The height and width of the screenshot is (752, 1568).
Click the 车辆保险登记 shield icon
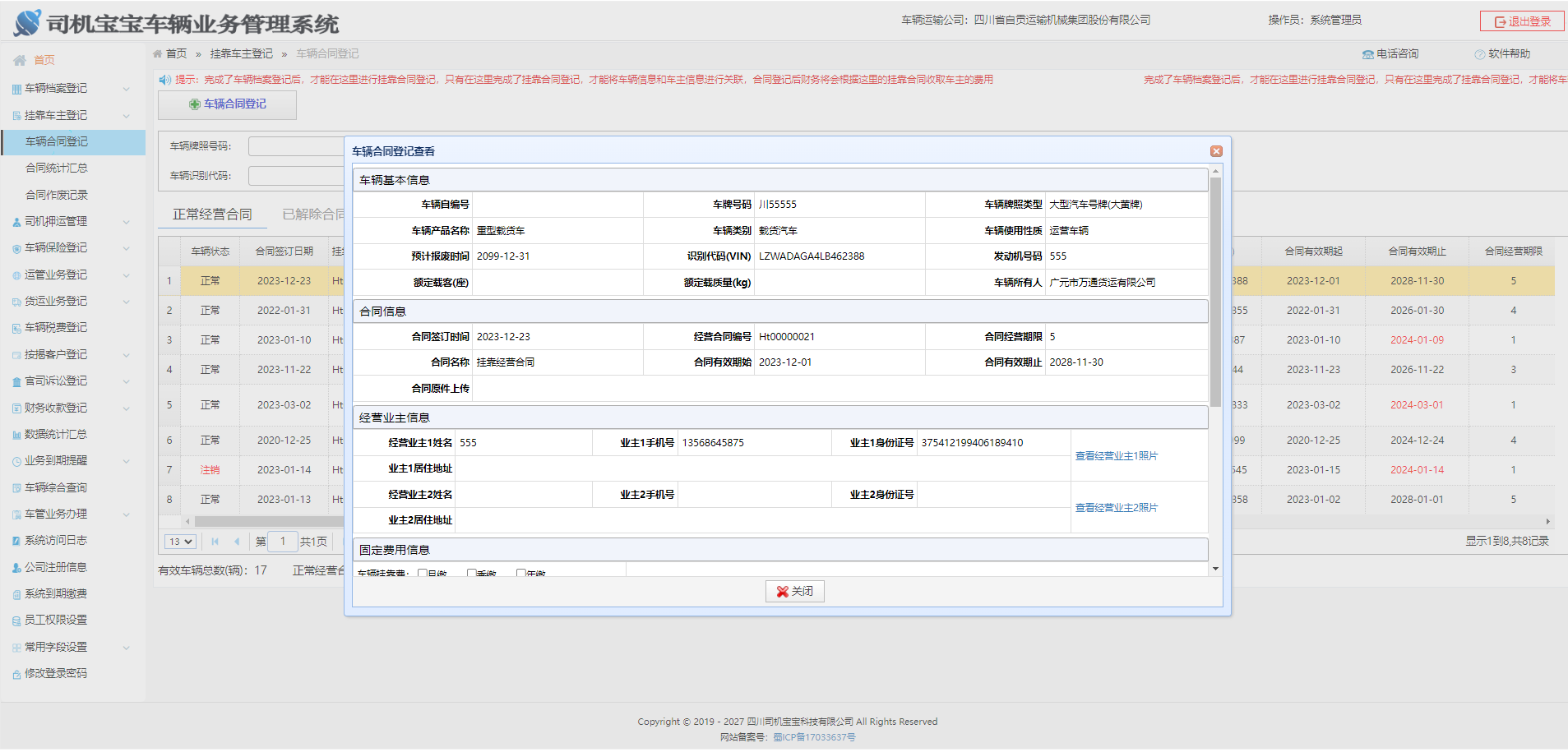tap(16, 248)
